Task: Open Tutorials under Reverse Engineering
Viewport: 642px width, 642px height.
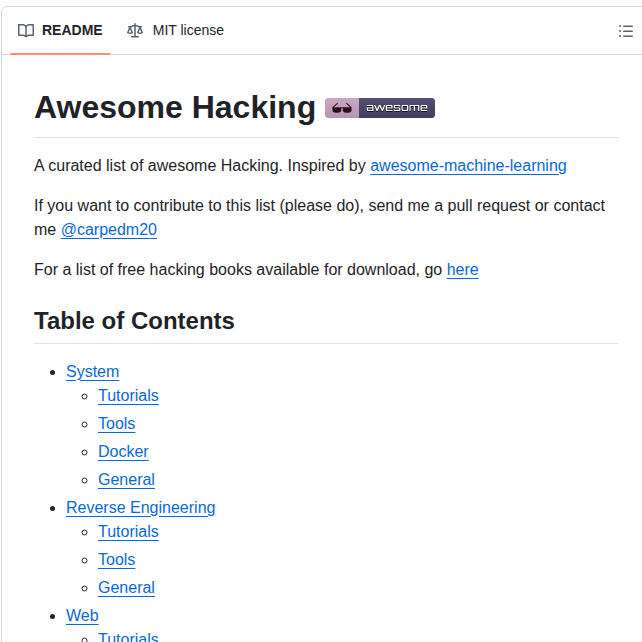Action: coord(128,531)
